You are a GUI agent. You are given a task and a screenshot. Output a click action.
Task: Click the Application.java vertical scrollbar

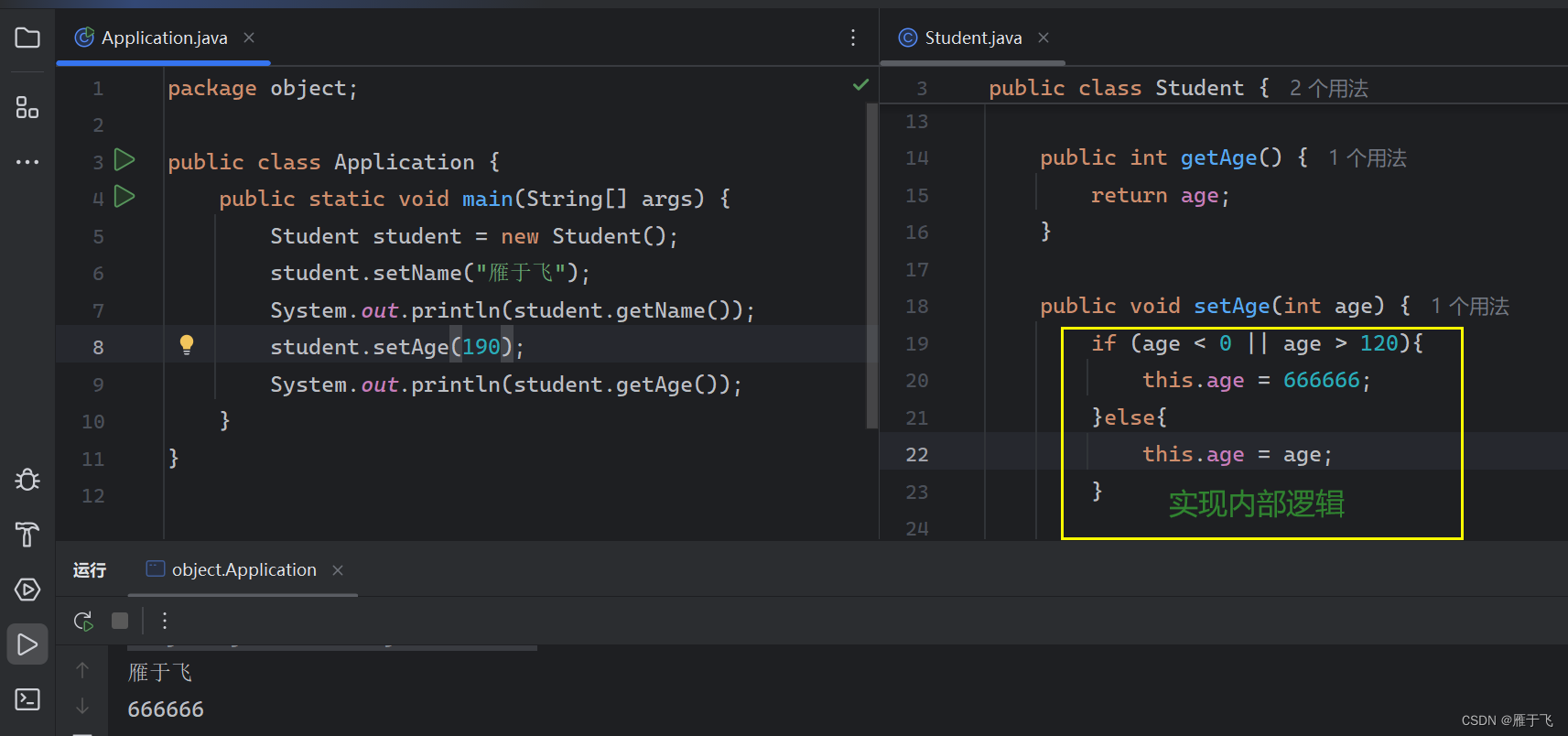click(x=871, y=265)
